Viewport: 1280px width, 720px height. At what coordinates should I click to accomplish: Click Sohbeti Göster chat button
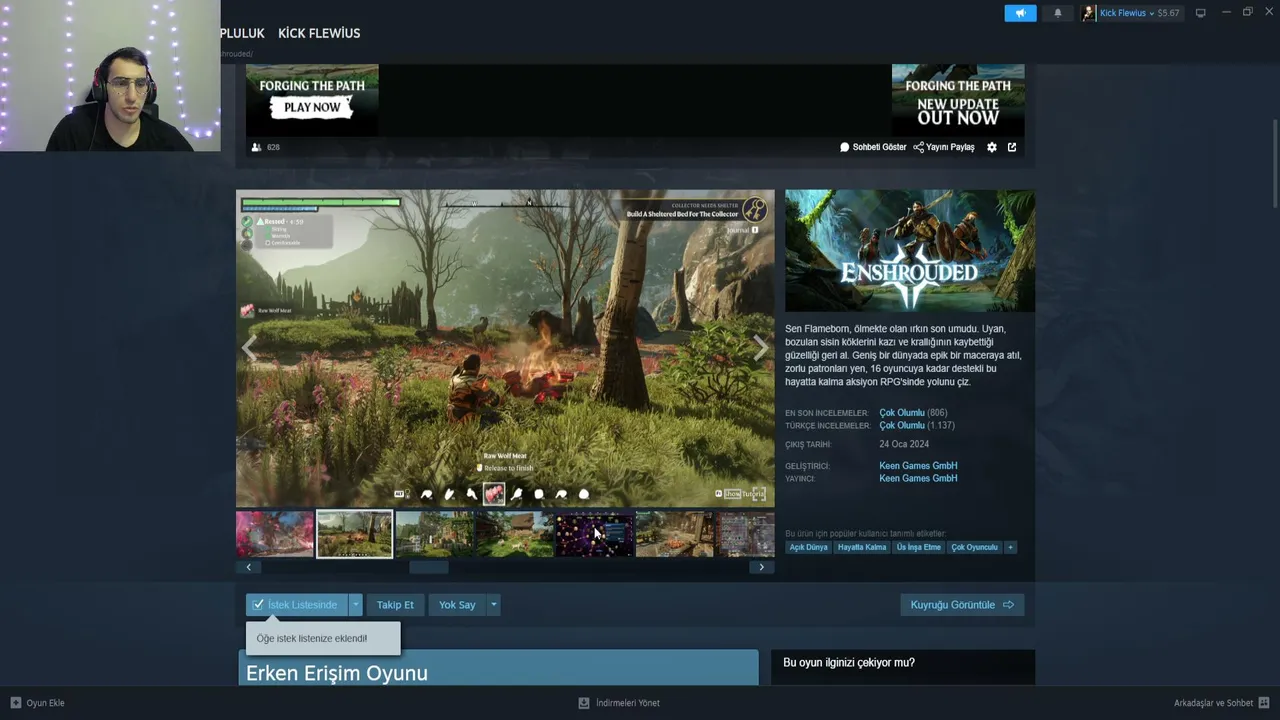pyautogui.click(x=873, y=147)
